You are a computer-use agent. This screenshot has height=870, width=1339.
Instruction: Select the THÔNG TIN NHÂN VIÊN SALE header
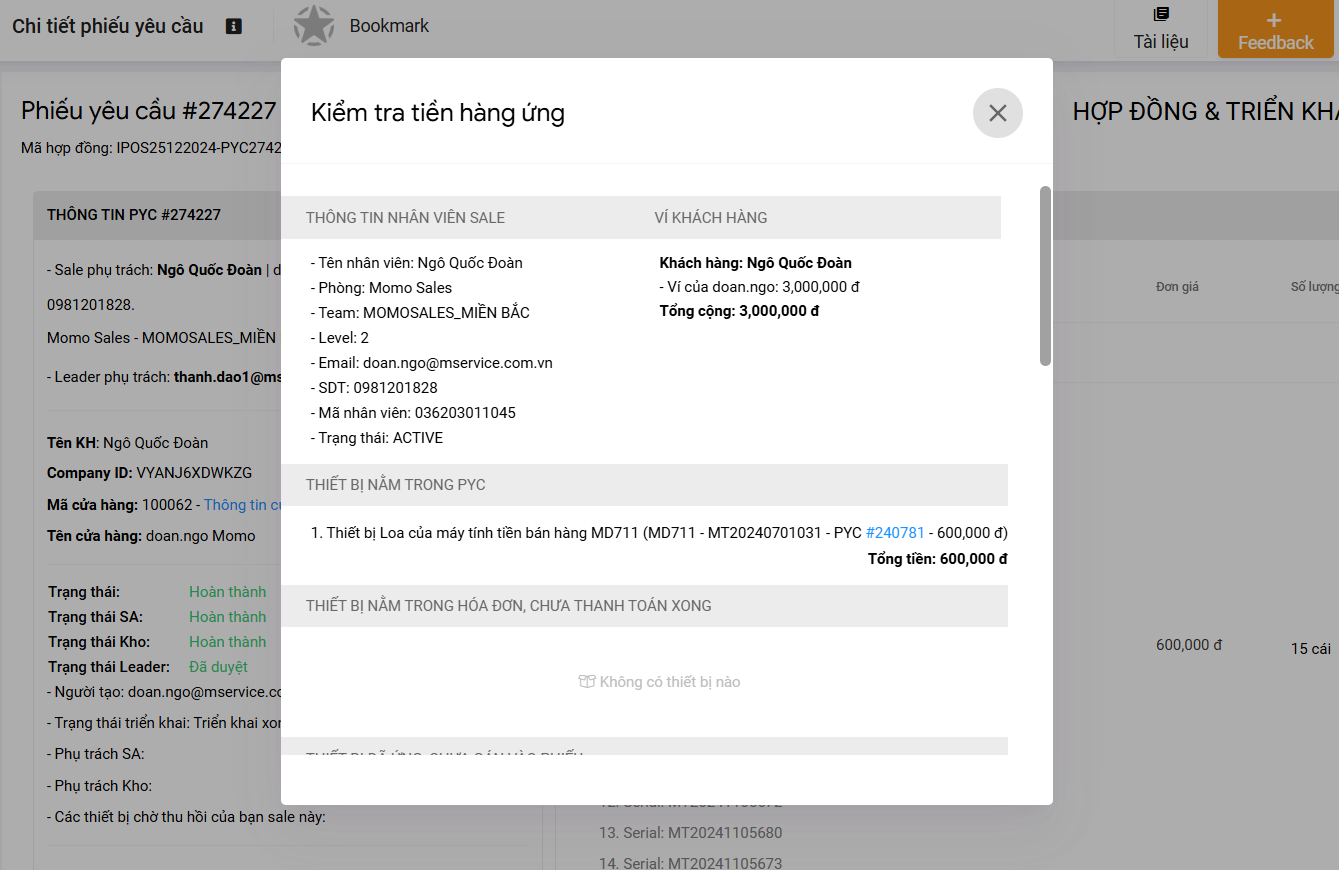(405, 218)
